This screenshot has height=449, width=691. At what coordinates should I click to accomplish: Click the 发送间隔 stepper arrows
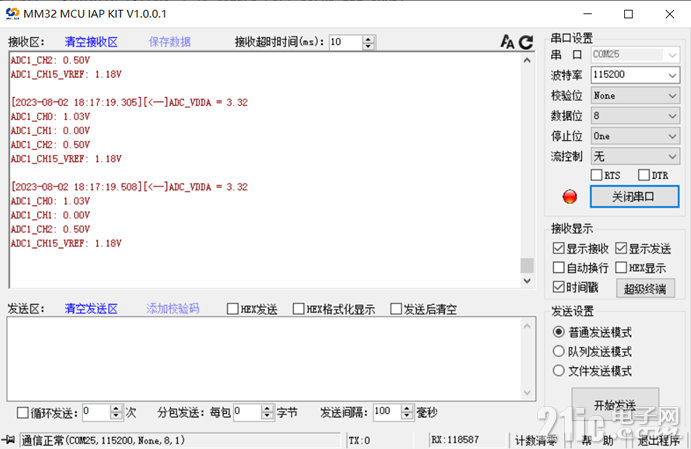click(407, 412)
